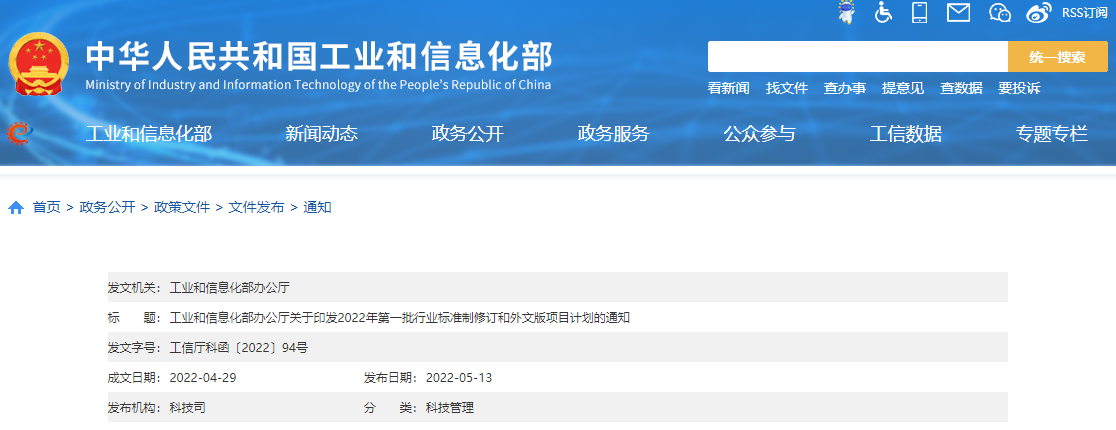
Task: Select the 政务服务 navigation item
Action: (613, 134)
